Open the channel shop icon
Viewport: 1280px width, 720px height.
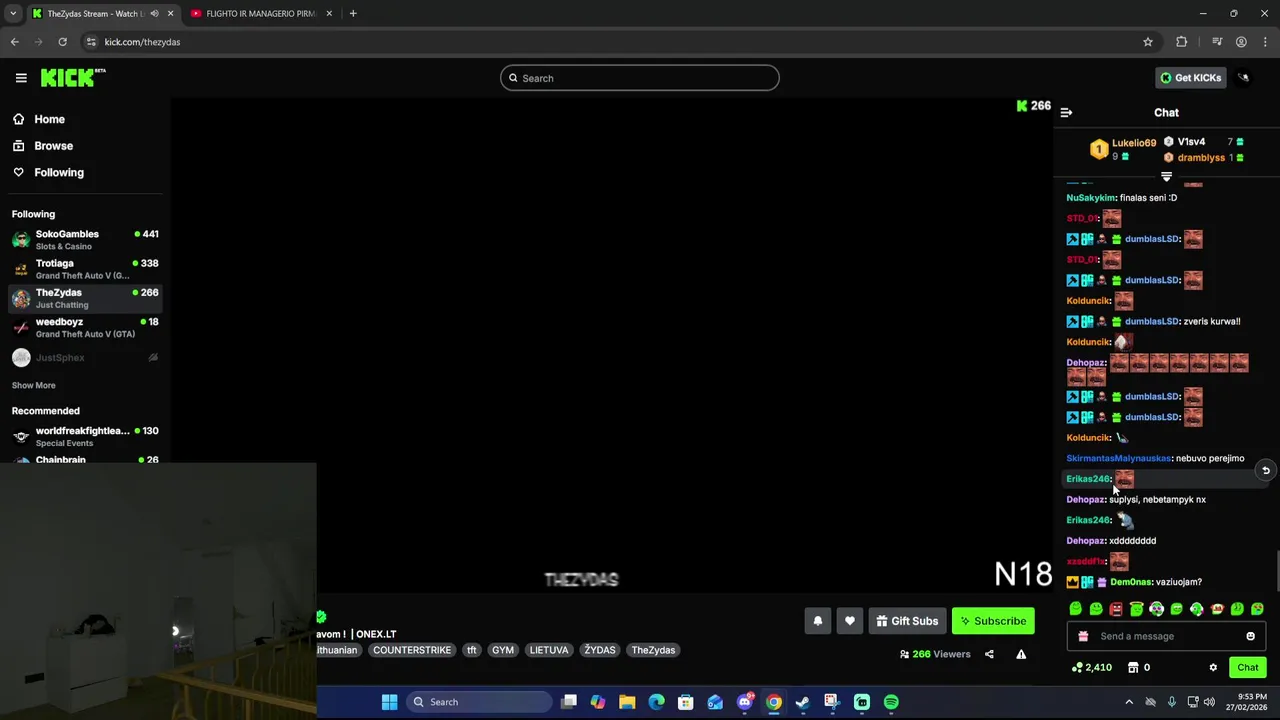[1133, 667]
